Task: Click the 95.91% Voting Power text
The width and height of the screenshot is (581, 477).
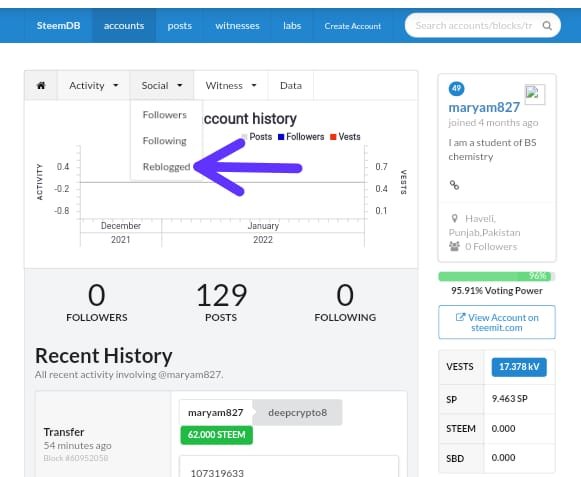Action: pos(497,291)
